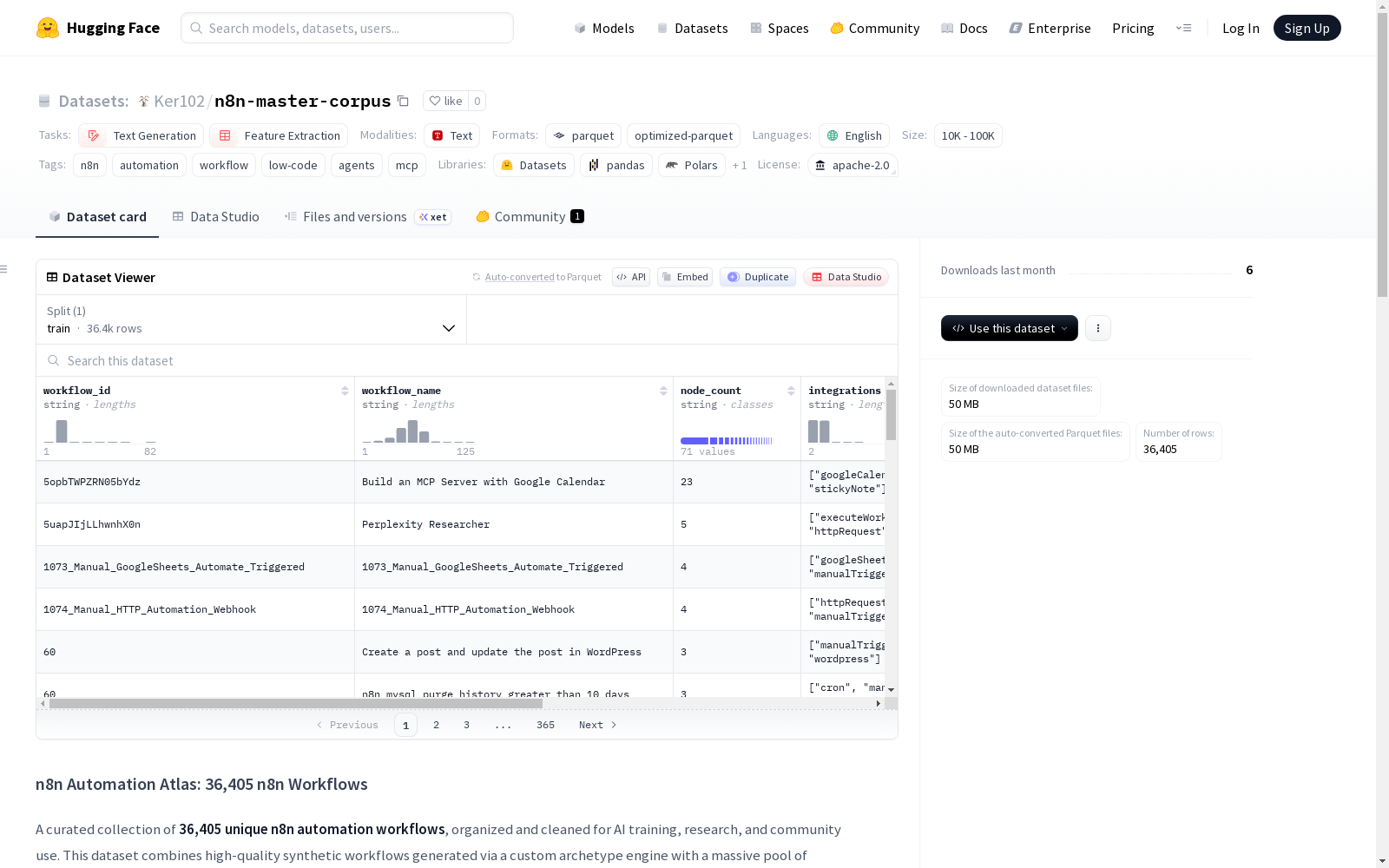The height and width of the screenshot is (868, 1389).
Task: Open the Docs menu item
Action: click(964, 28)
